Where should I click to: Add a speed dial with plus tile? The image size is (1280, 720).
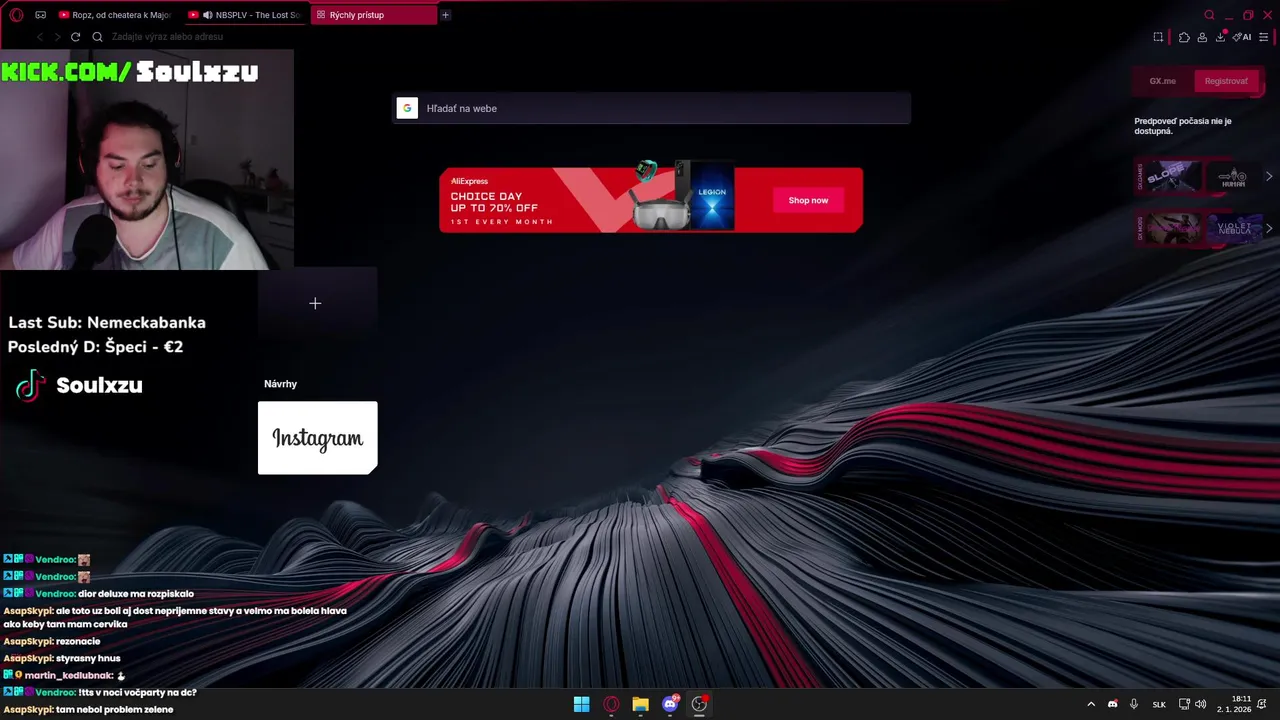(x=317, y=303)
